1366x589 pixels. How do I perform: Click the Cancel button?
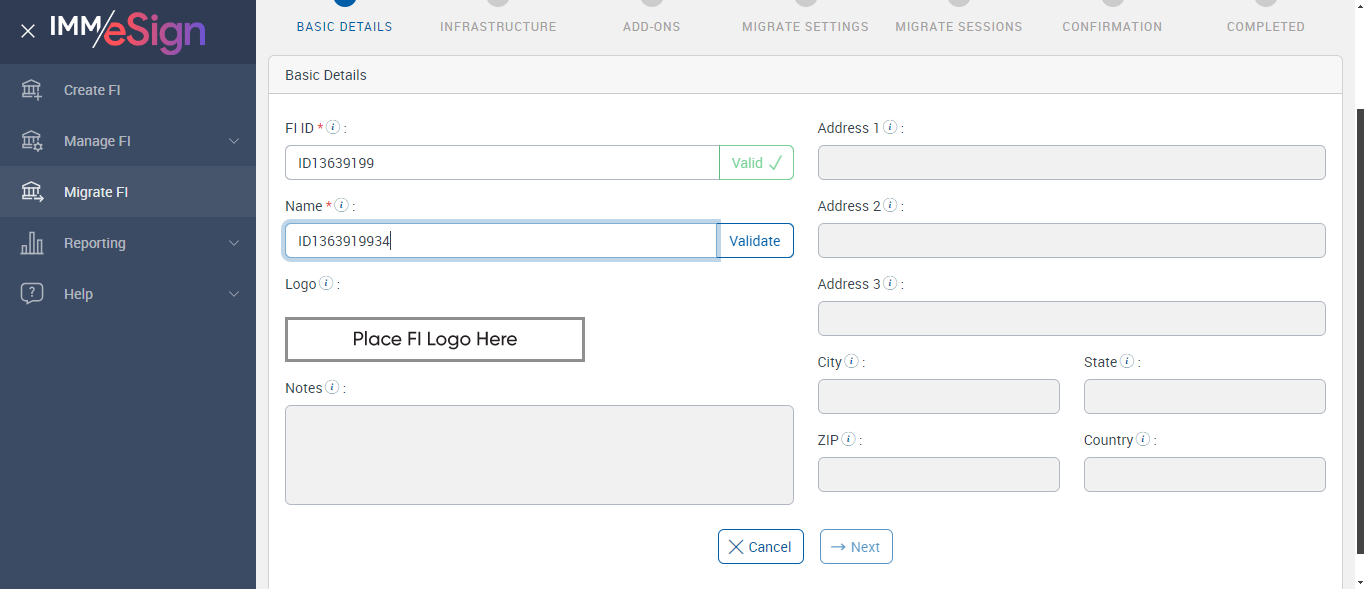760,547
